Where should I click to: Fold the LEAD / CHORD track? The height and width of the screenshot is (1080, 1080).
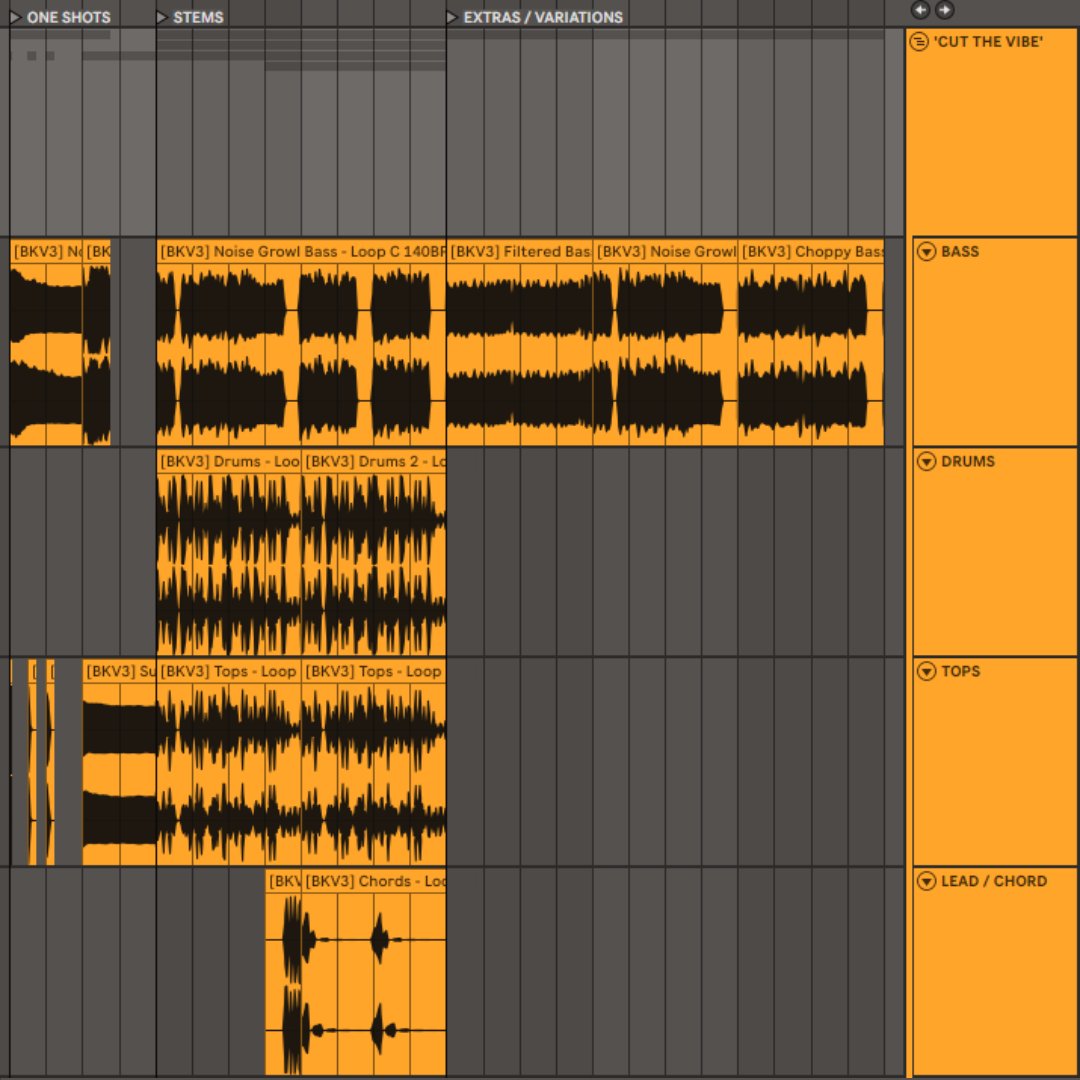coord(927,882)
